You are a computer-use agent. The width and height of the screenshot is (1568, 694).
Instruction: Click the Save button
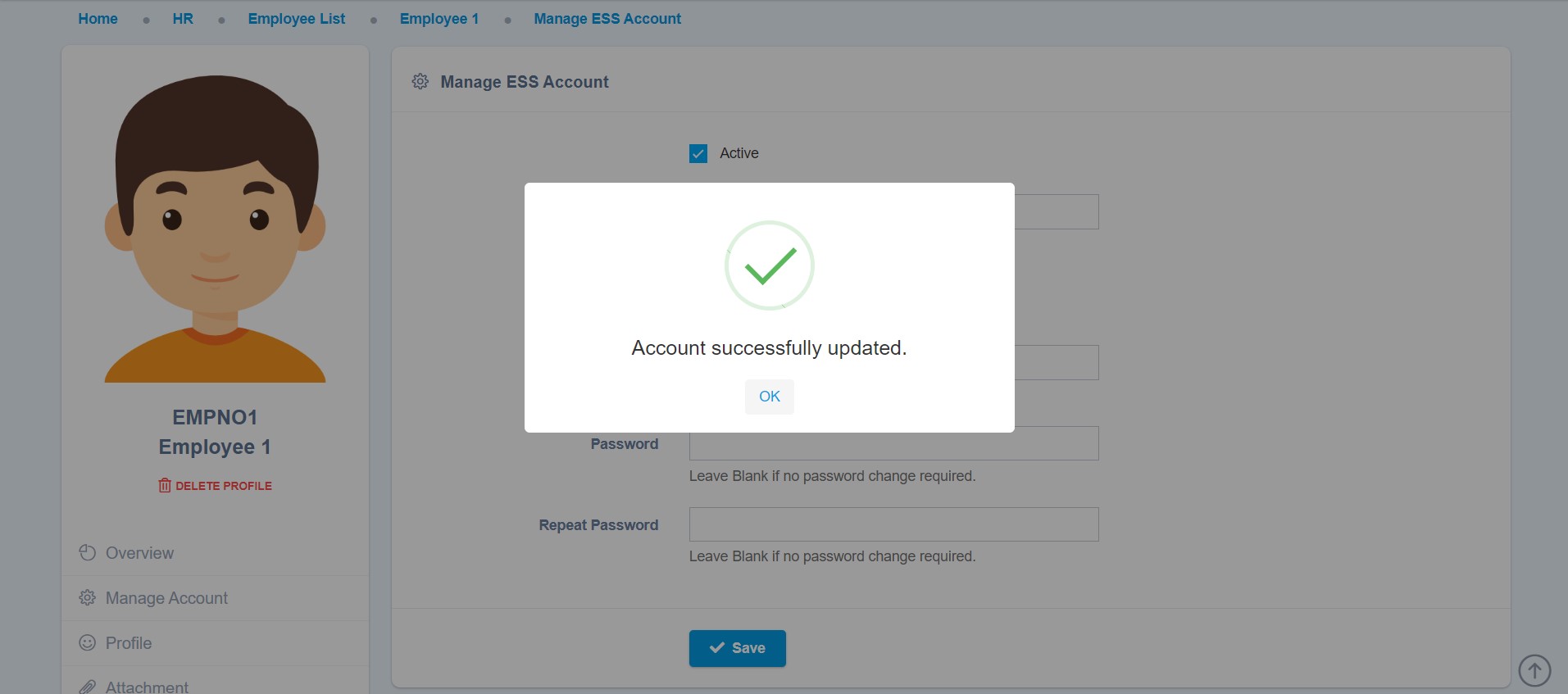pos(737,648)
